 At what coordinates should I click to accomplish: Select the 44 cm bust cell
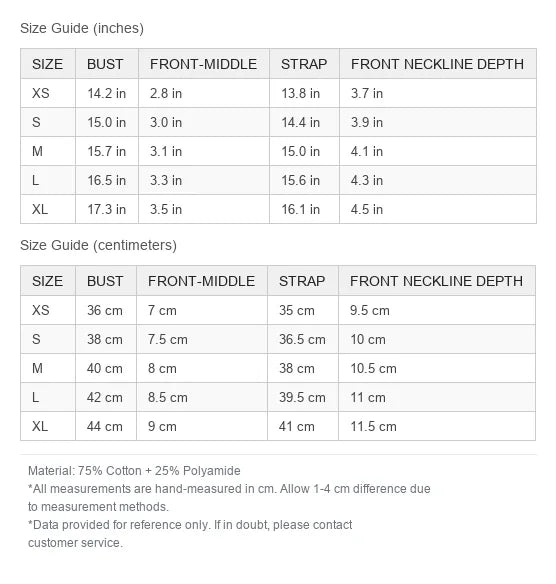[x=105, y=426]
